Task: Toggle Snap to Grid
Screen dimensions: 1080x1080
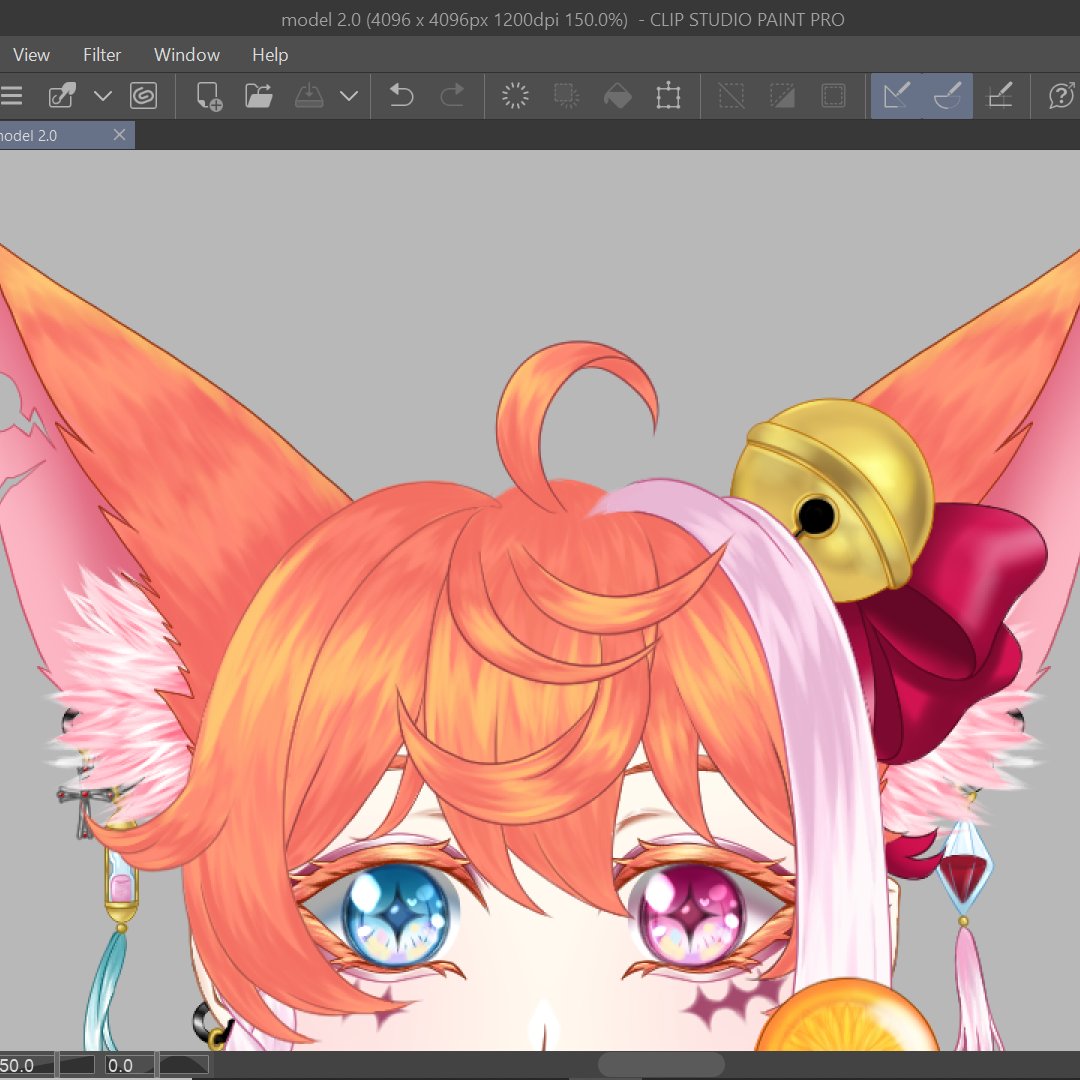Action: point(999,95)
